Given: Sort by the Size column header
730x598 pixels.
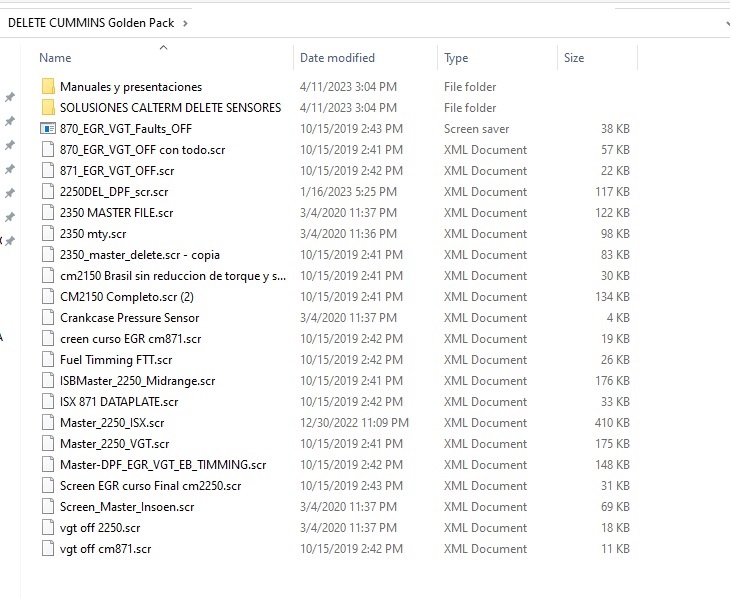Looking at the screenshot, I should pos(574,58).
